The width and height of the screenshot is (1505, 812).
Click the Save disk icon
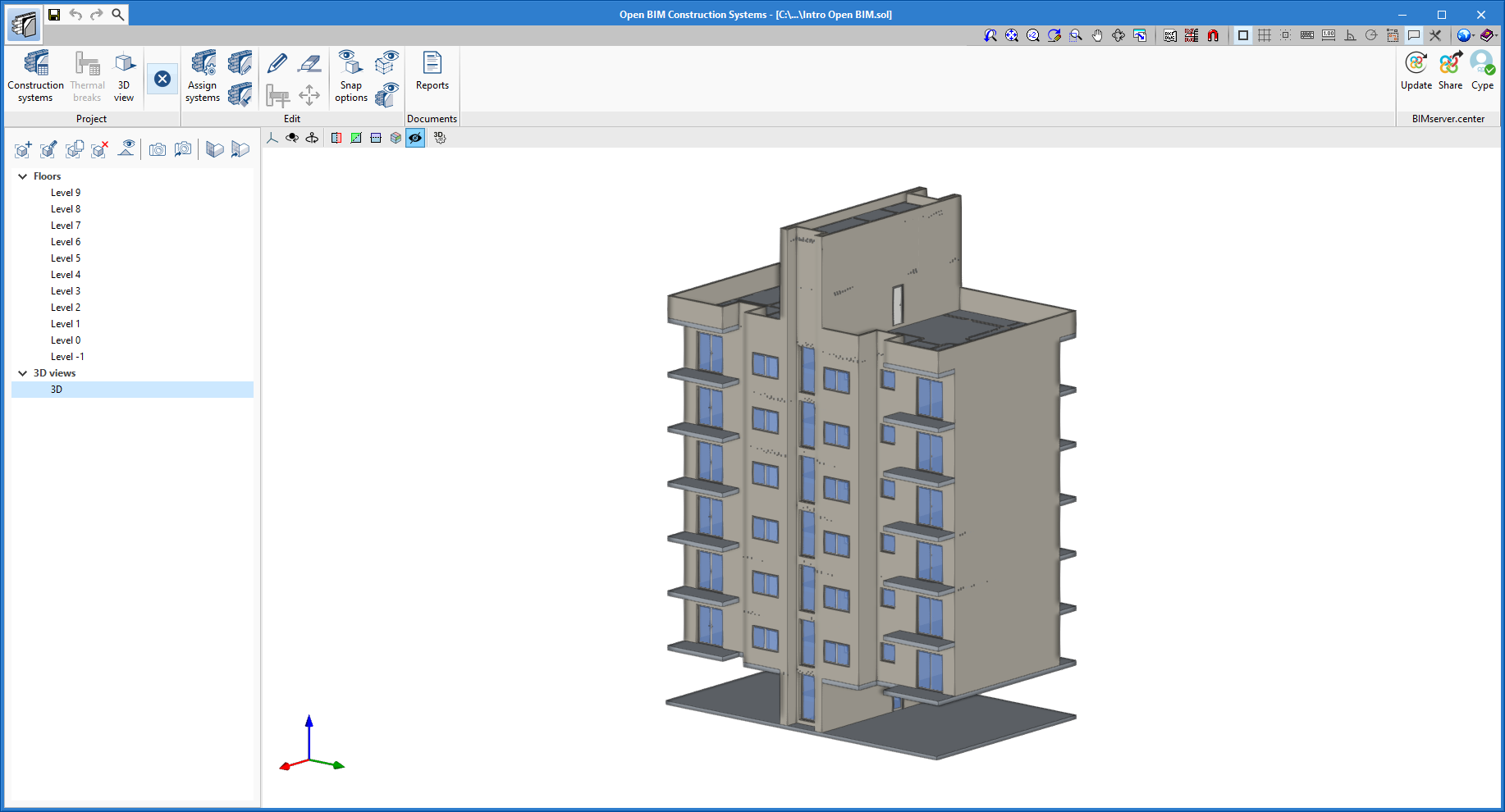pyautogui.click(x=54, y=15)
